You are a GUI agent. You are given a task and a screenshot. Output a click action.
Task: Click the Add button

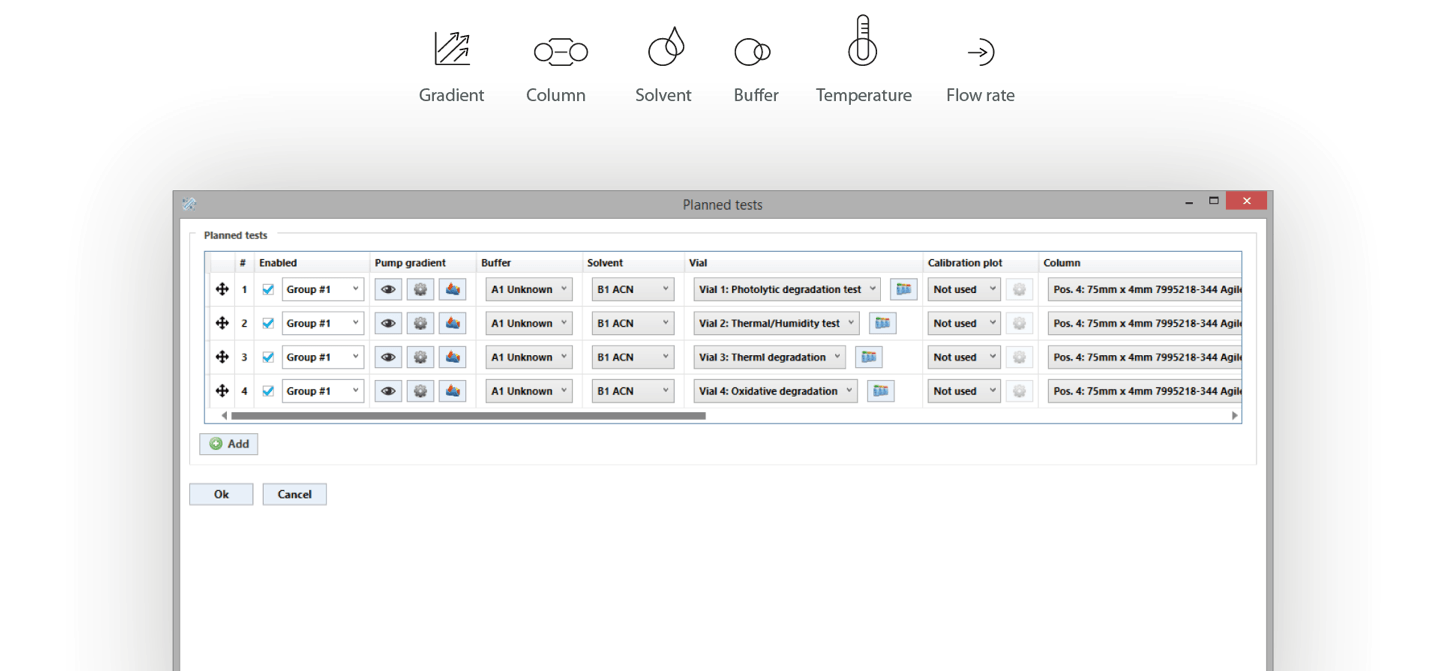pyautogui.click(x=229, y=444)
